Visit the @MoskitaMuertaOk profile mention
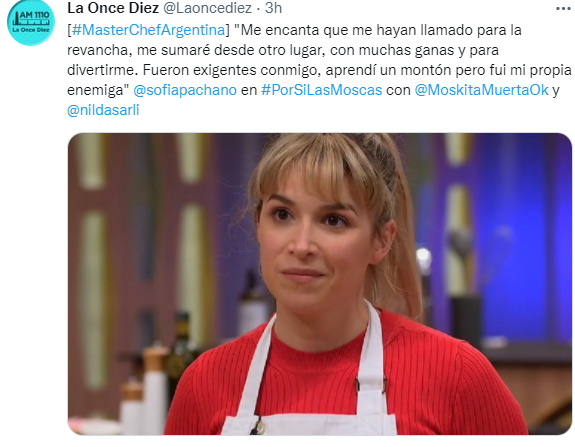575x447 pixels. click(482, 90)
